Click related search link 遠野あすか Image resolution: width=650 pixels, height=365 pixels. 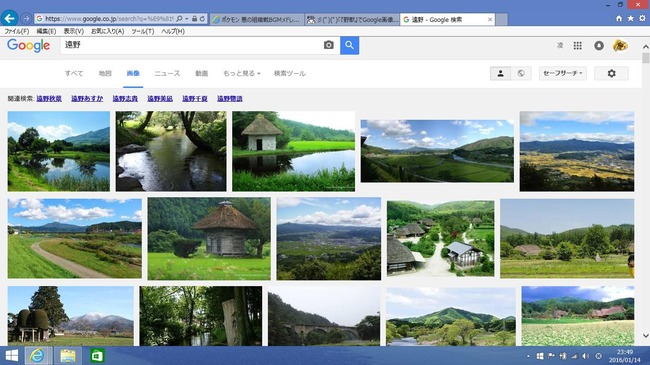click(87, 99)
